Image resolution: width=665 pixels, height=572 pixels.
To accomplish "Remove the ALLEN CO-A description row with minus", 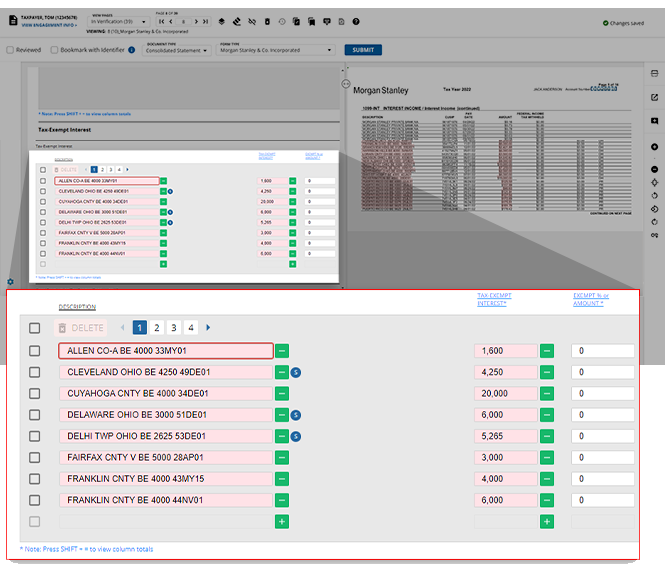I will [282, 351].
